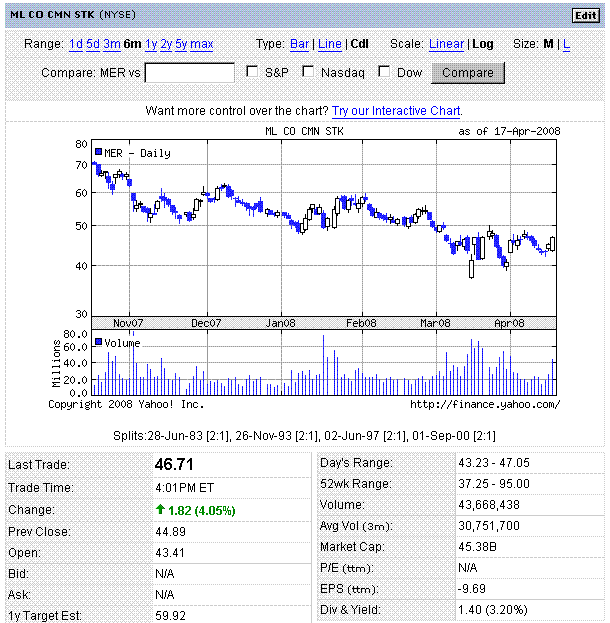Switch chart range to 1y

click(x=151, y=44)
